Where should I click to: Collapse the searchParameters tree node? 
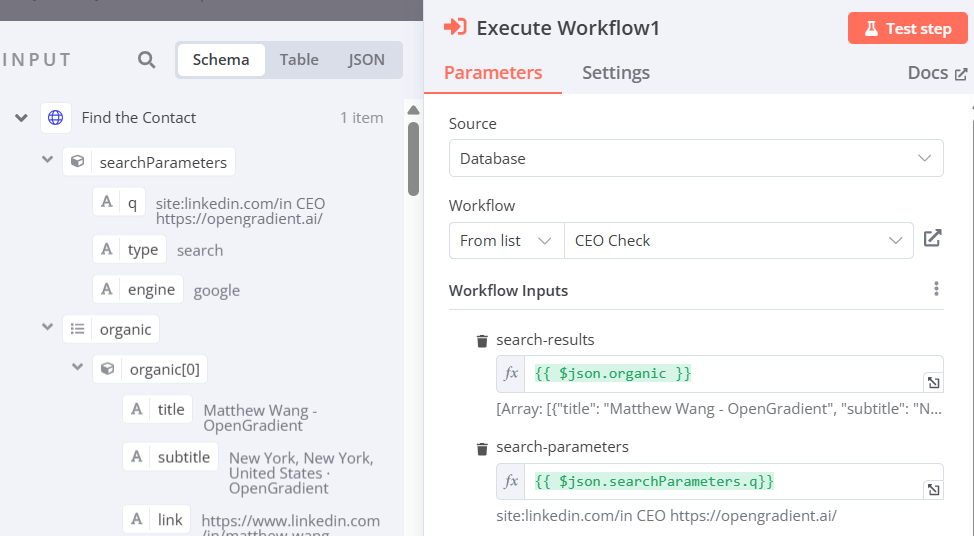click(47, 161)
